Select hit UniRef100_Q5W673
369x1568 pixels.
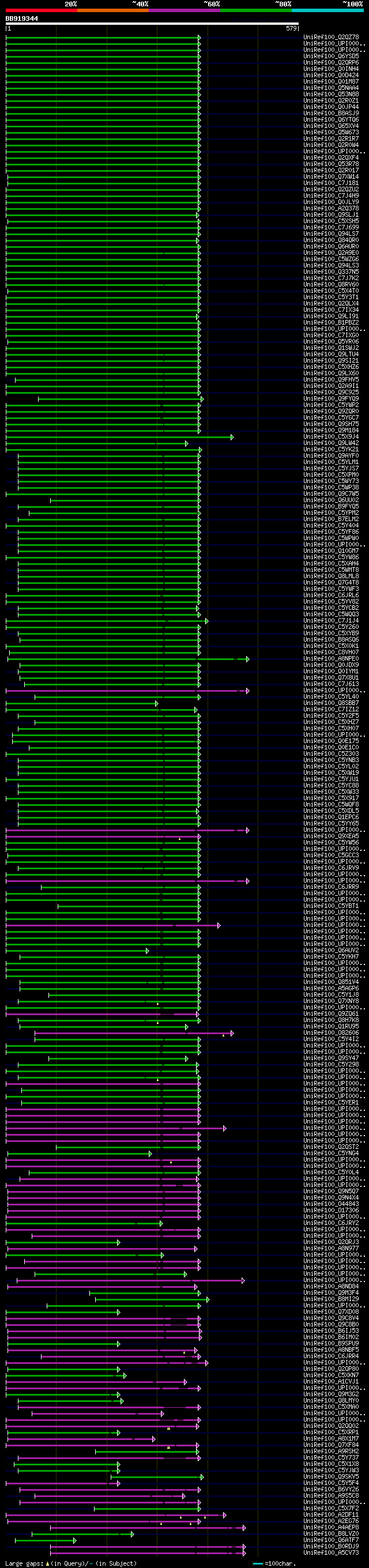pos(332,132)
